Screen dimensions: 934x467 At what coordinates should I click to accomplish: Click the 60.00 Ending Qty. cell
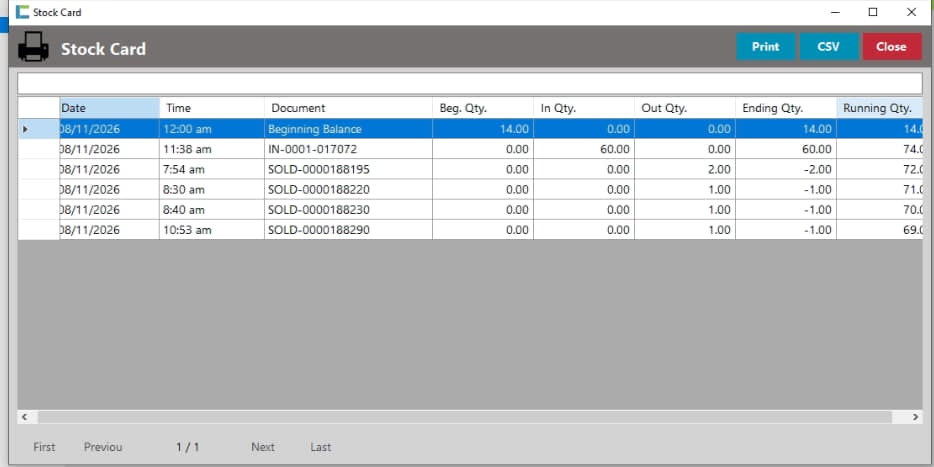coord(786,149)
